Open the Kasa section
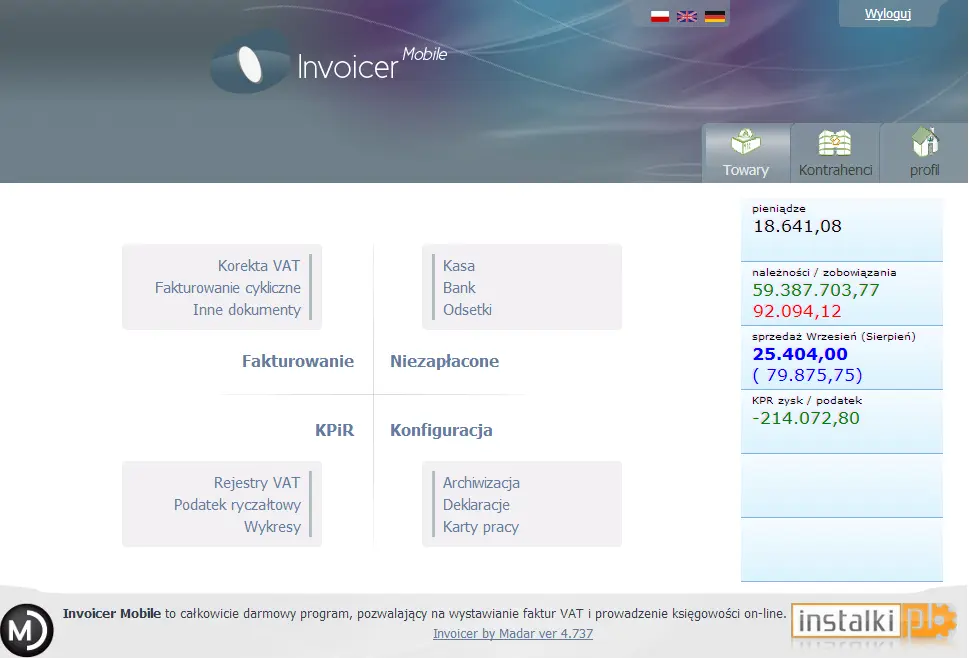The height and width of the screenshot is (658, 969). point(459,266)
